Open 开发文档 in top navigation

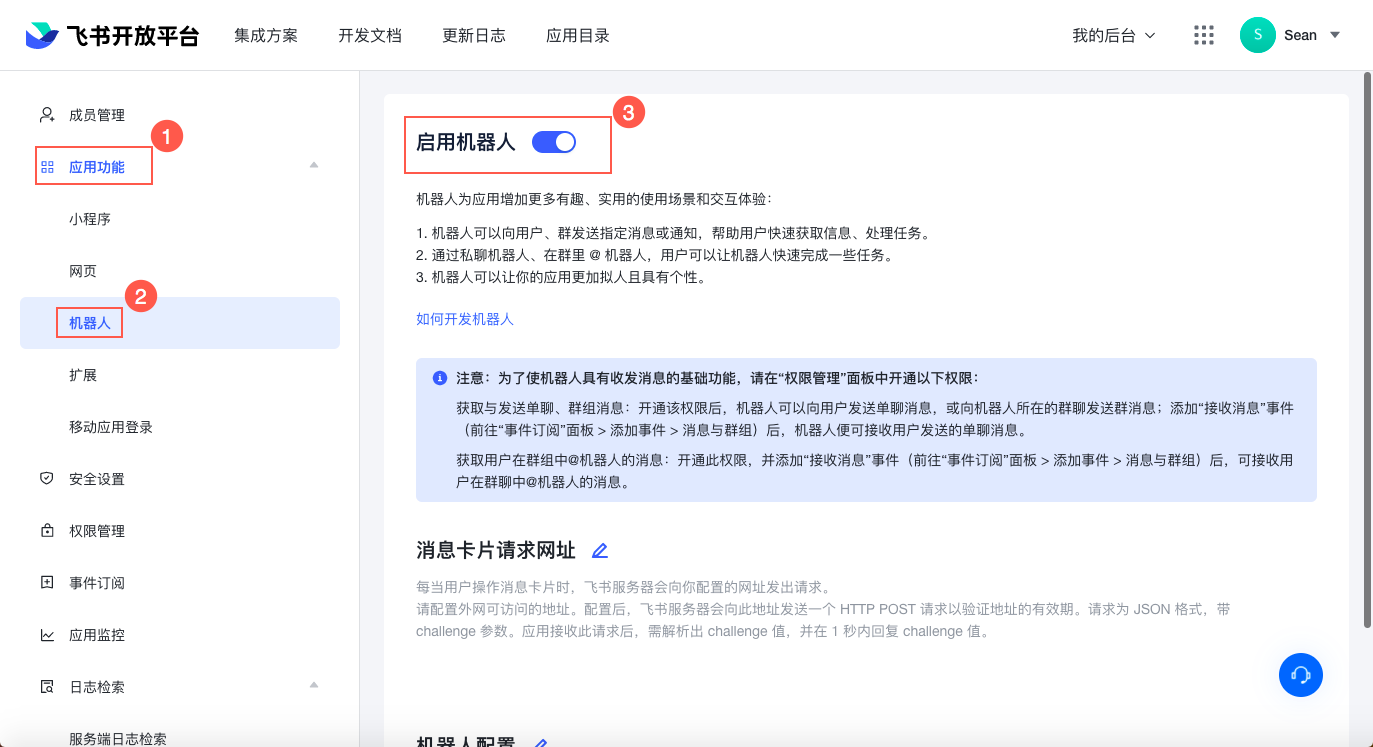tap(370, 35)
